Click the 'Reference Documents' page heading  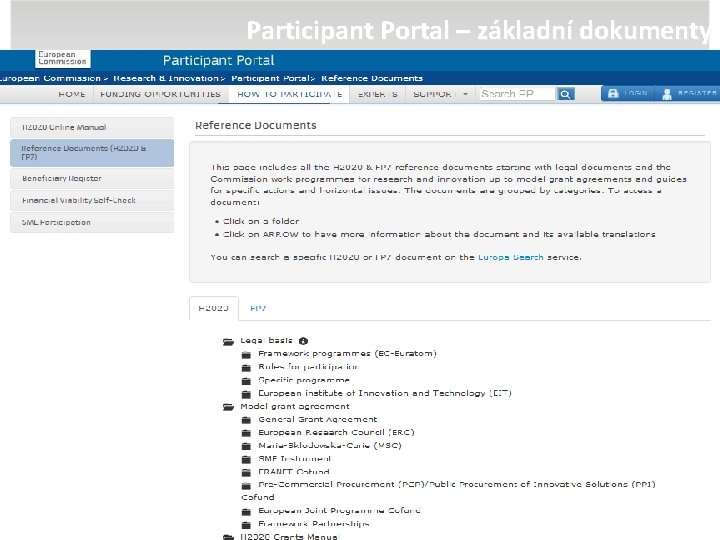tap(256, 125)
